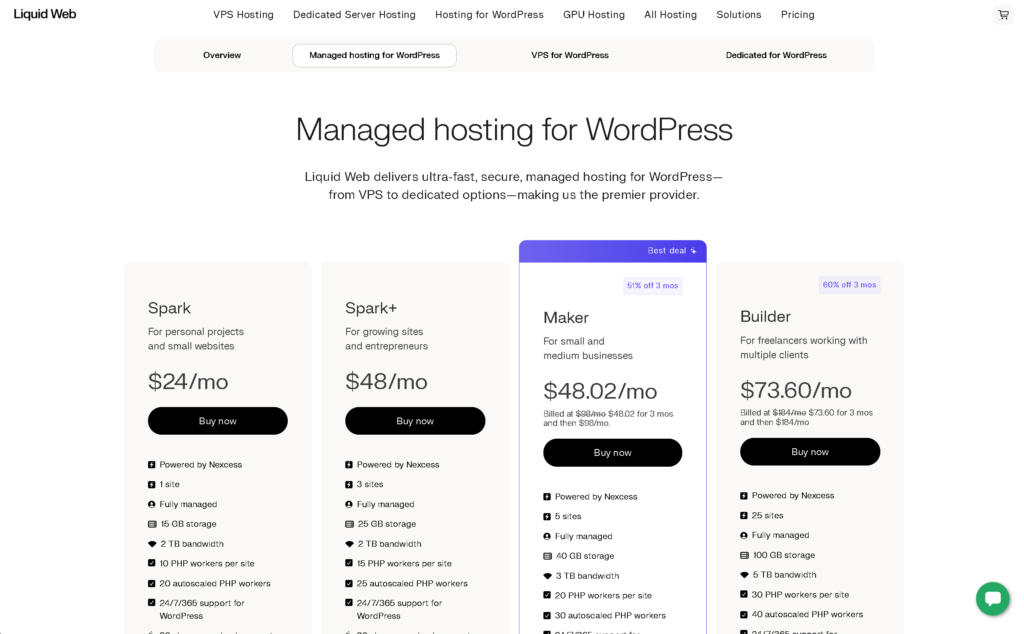Click the Builder plan title
Viewport: 1024px width, 634px height.
765,317
